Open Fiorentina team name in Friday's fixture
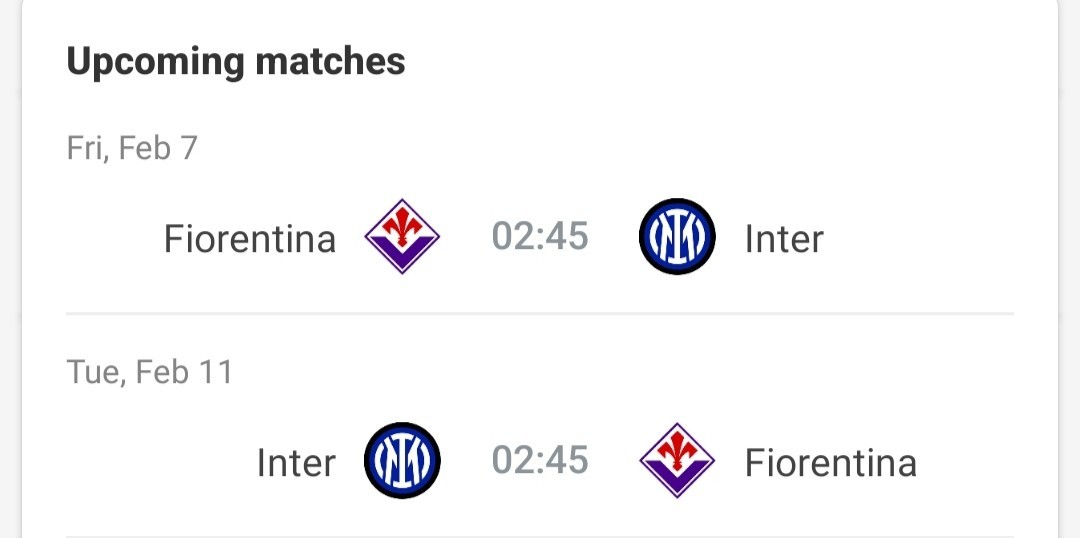The image size is (1080, 538). [x=249, y=239]
